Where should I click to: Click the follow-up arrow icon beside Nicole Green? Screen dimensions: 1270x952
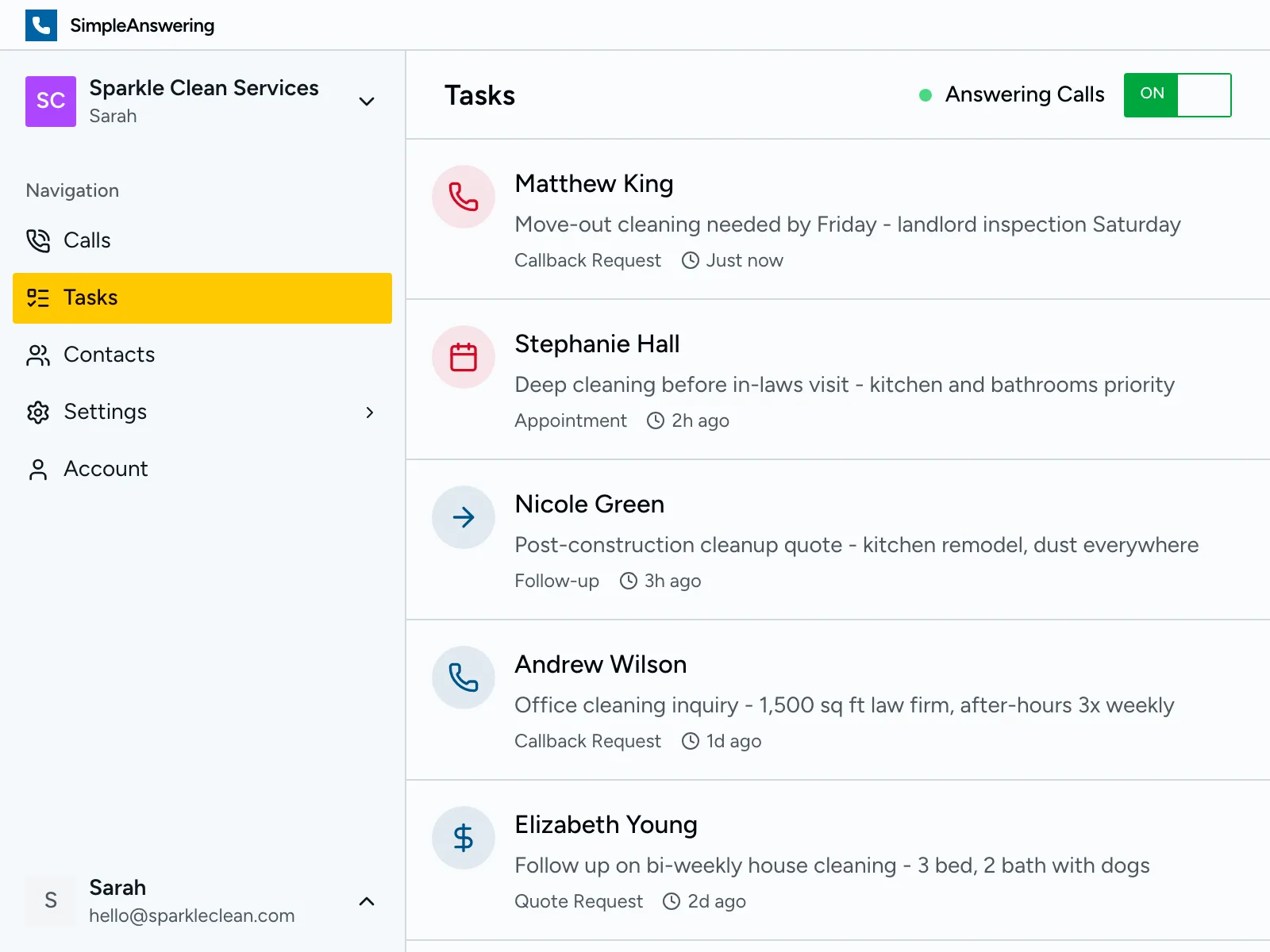tap(463, 517)
